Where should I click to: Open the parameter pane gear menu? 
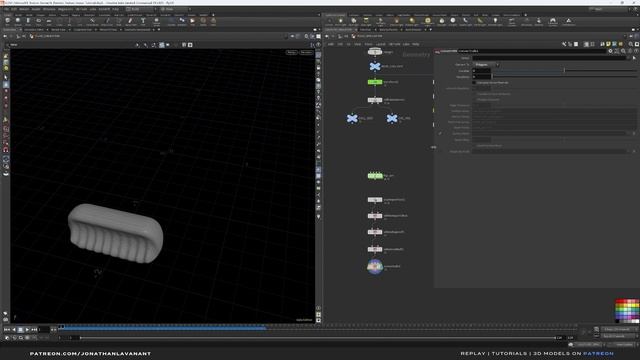click(x=611, y=51)
